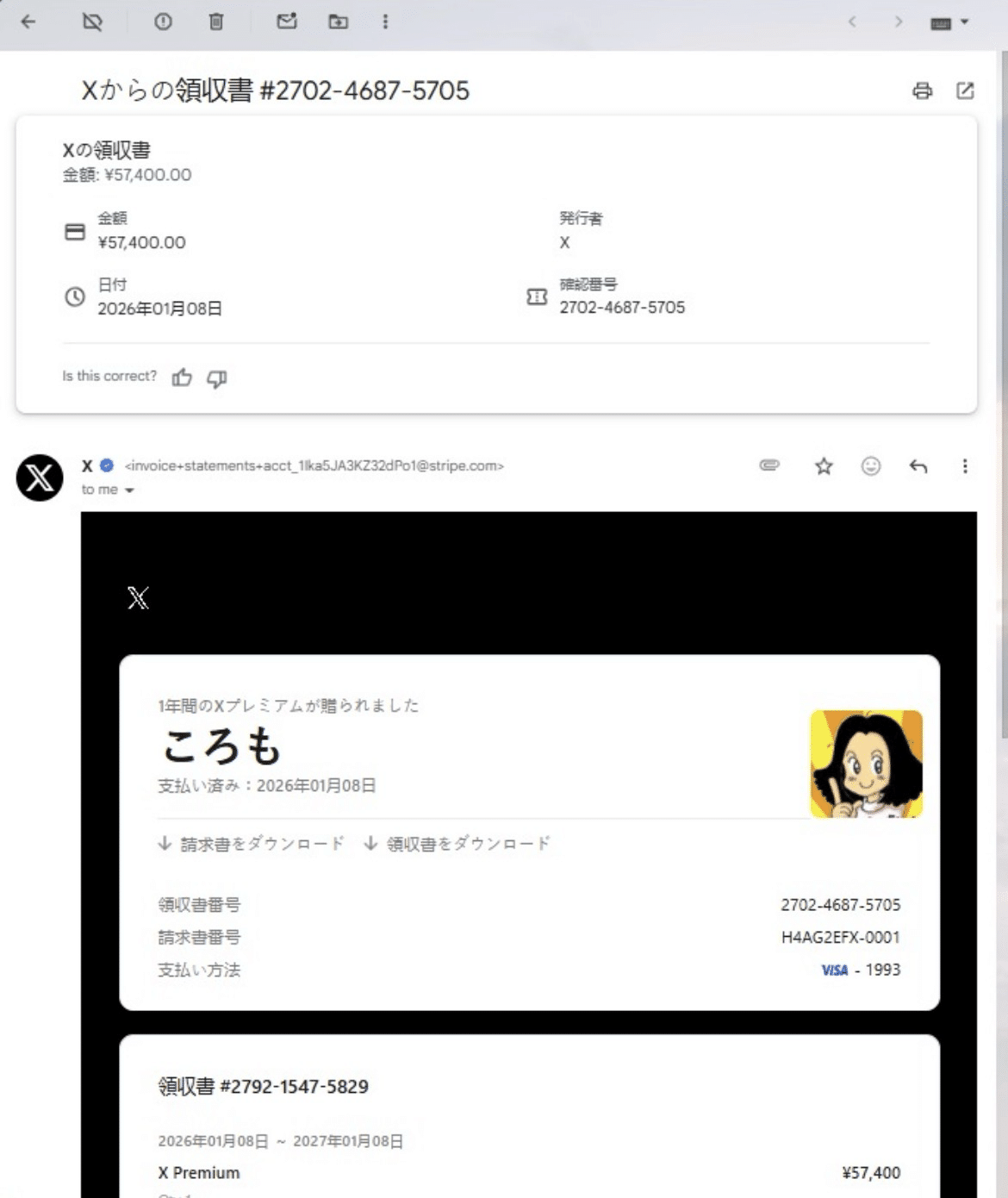The width and height of the screenshot is (1008, 1198).
Task: Open the email in a new window
Action: pyautogui.click(x=963, y=90)
